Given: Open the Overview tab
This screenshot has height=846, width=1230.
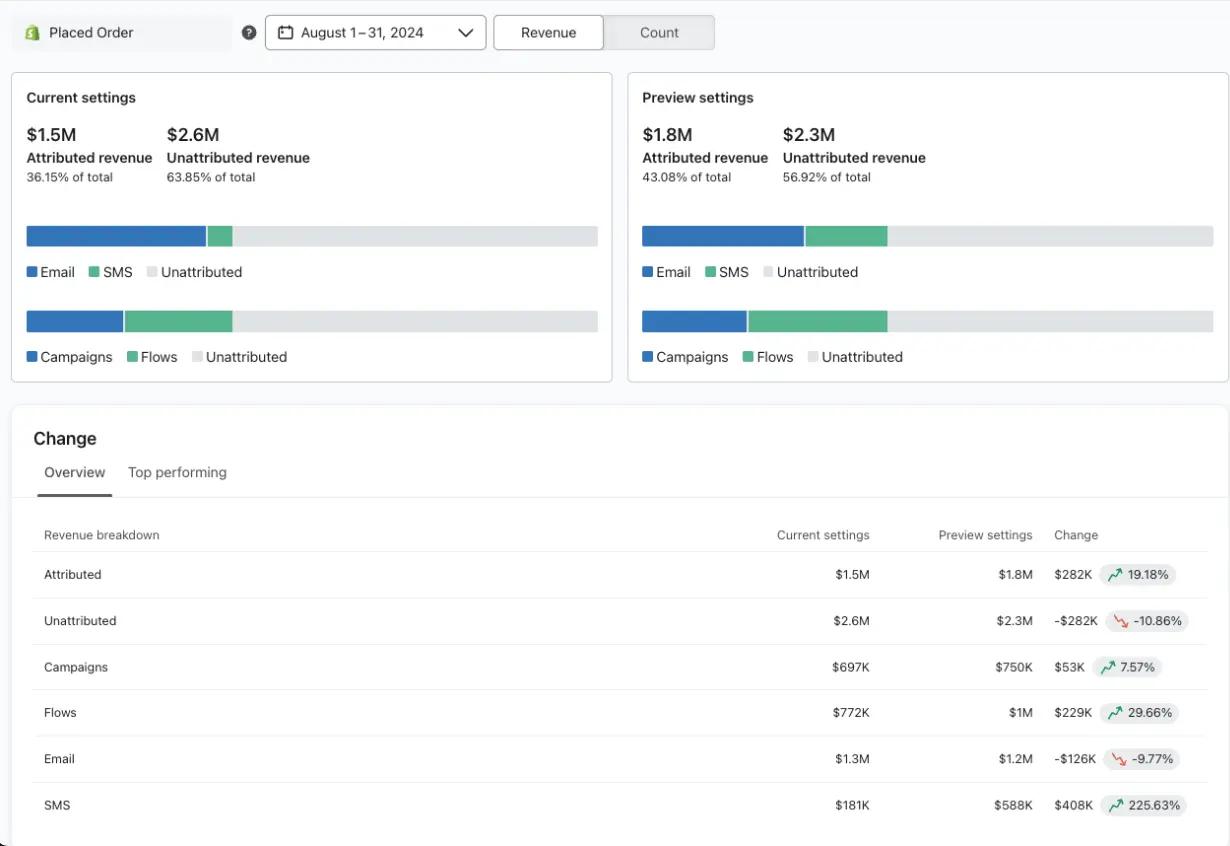Looking at the screenshot, I should pos(75,473).
